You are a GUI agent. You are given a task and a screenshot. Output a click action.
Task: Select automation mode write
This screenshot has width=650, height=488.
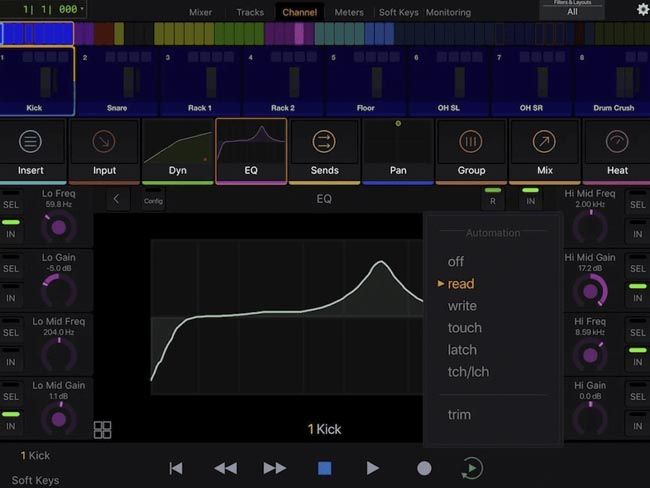(x=462, y=306)
